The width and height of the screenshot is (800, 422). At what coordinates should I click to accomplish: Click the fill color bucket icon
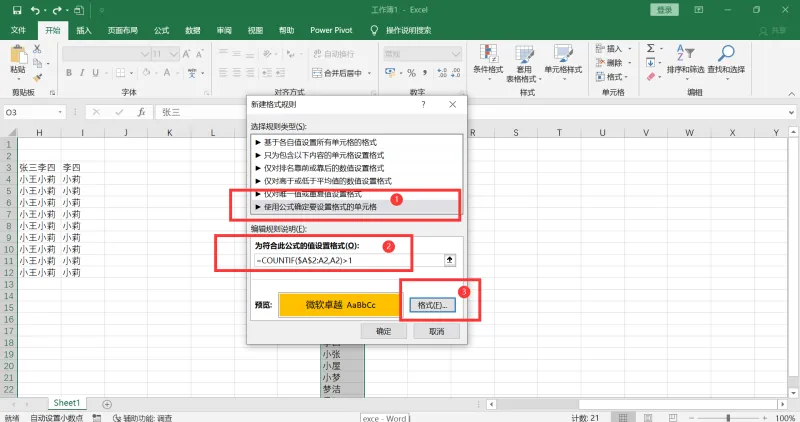[146, 73]
